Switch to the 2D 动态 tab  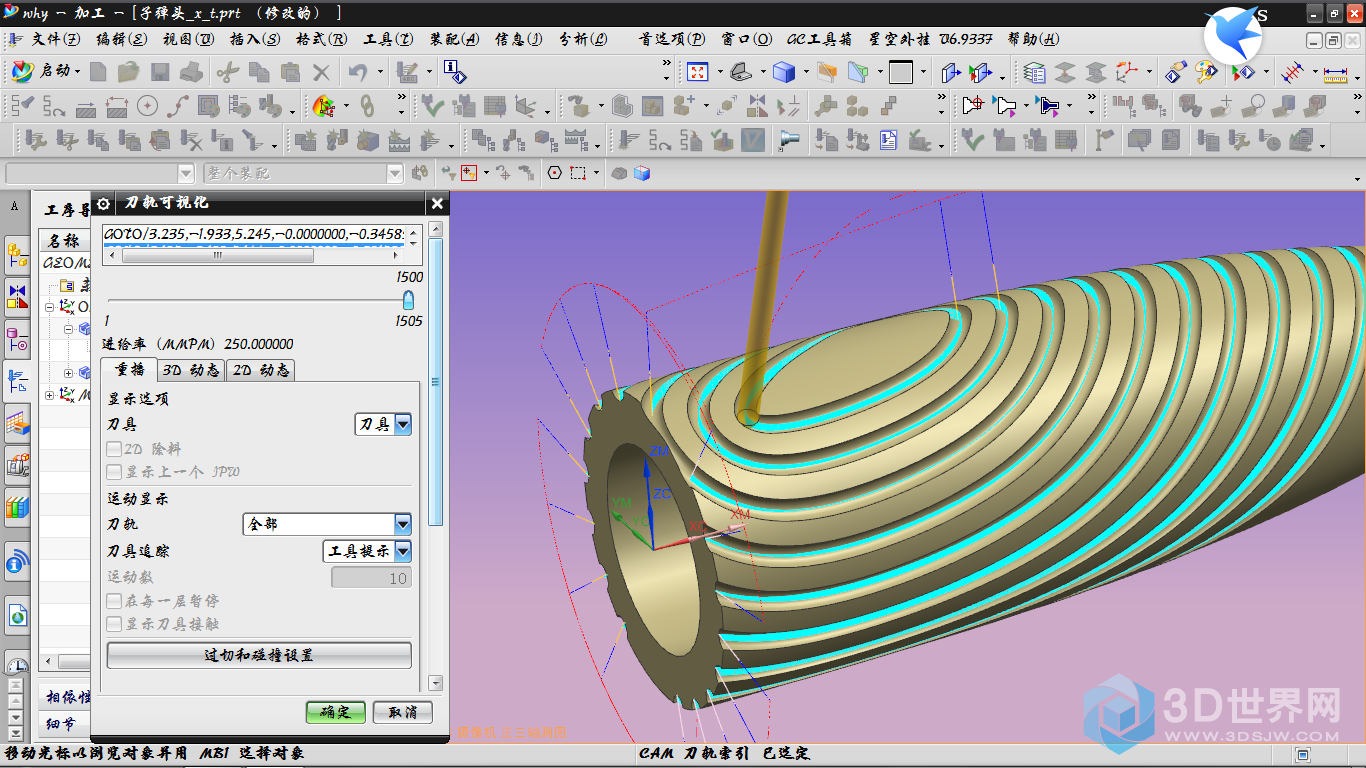click(261, 370)
